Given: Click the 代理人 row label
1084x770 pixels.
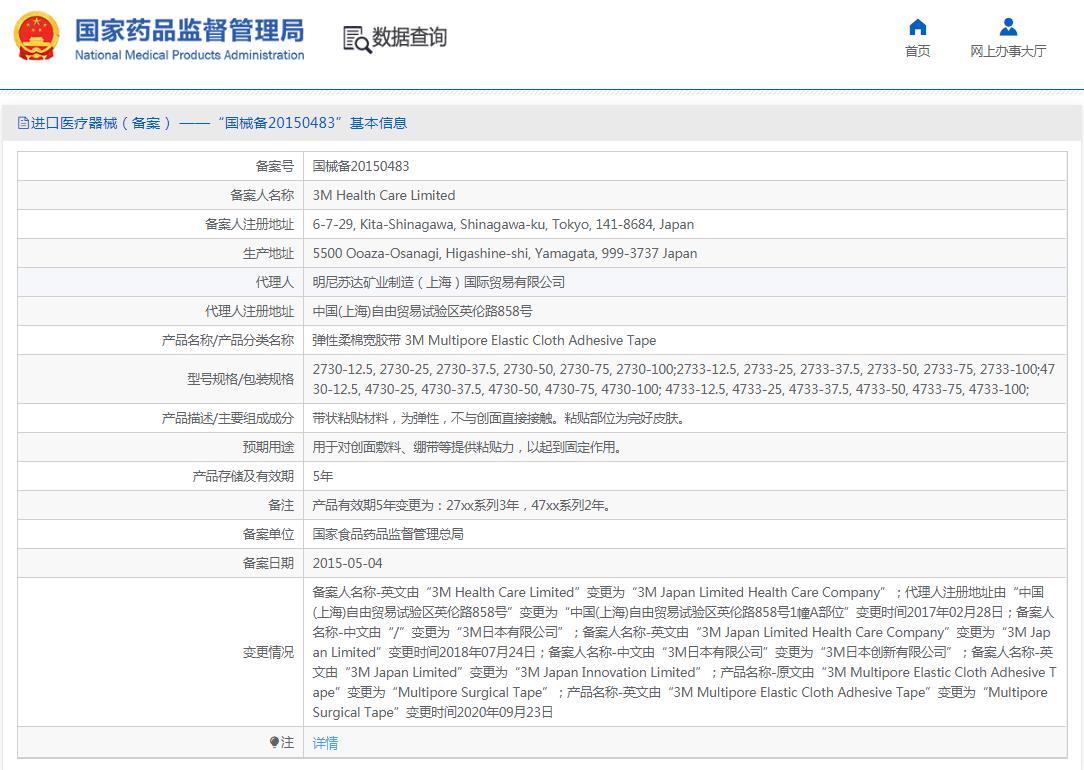Looking at the screenshot, I should tap(274, 282).
